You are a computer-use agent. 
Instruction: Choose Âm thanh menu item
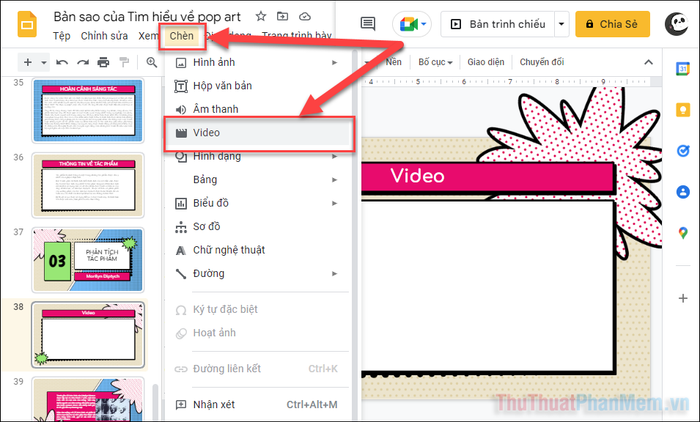tap(257, 109)
